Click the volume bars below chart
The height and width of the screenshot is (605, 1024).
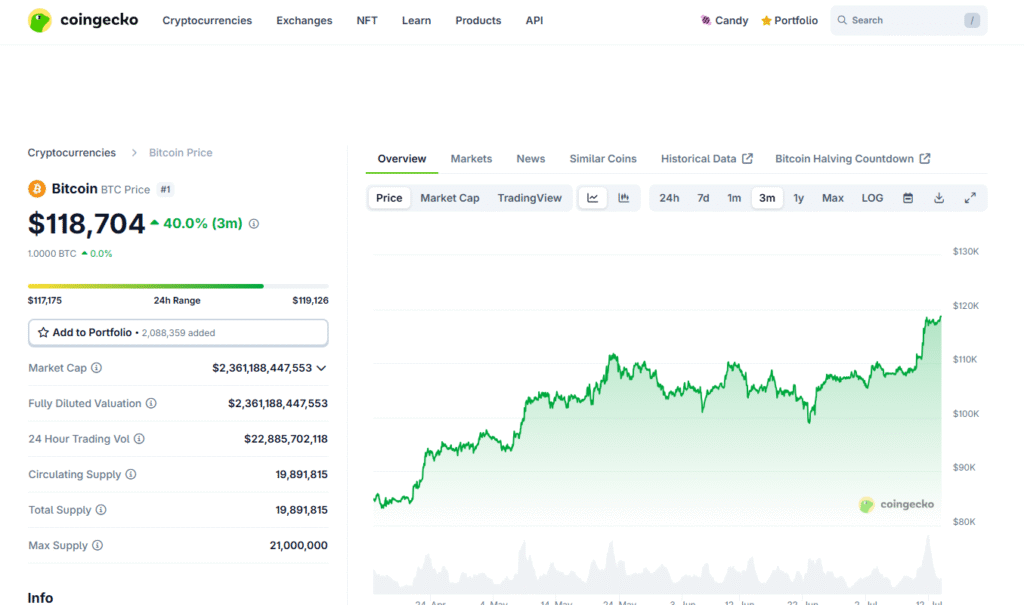(657, 566)
